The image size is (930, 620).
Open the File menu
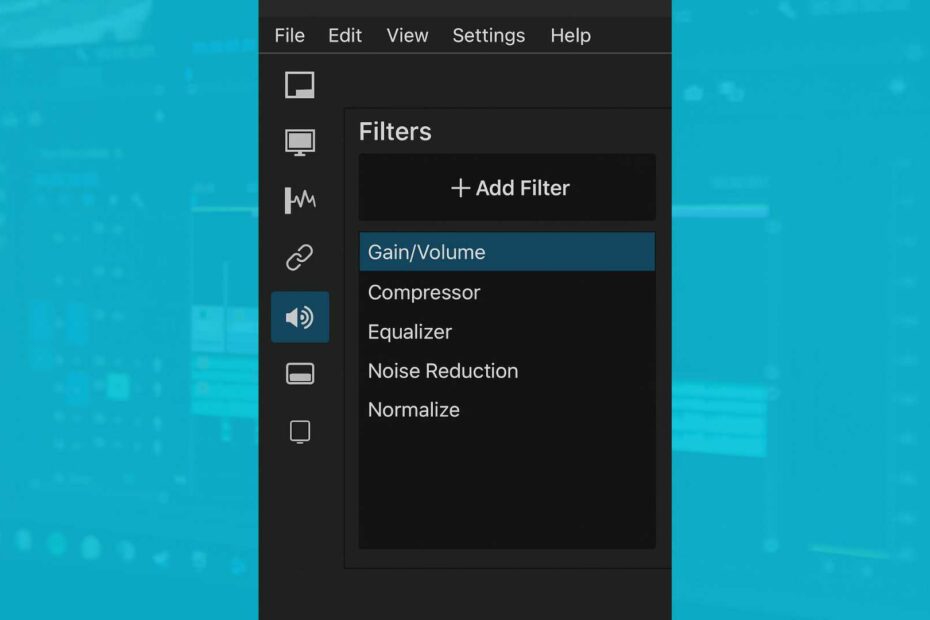[289, 36]
